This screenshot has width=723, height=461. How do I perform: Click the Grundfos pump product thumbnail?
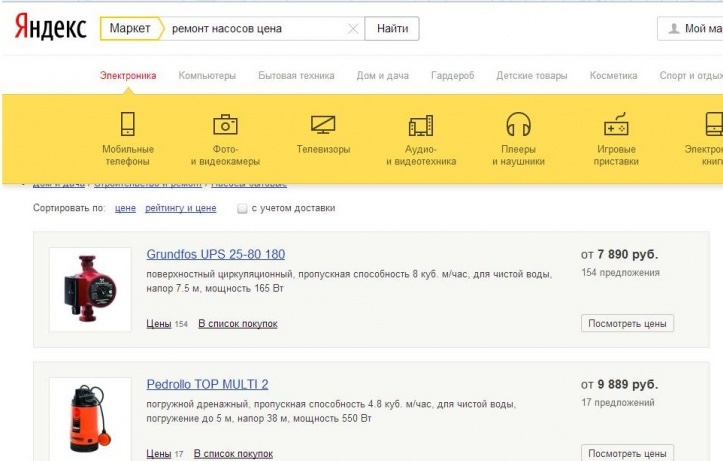click(x=90, y=289)
